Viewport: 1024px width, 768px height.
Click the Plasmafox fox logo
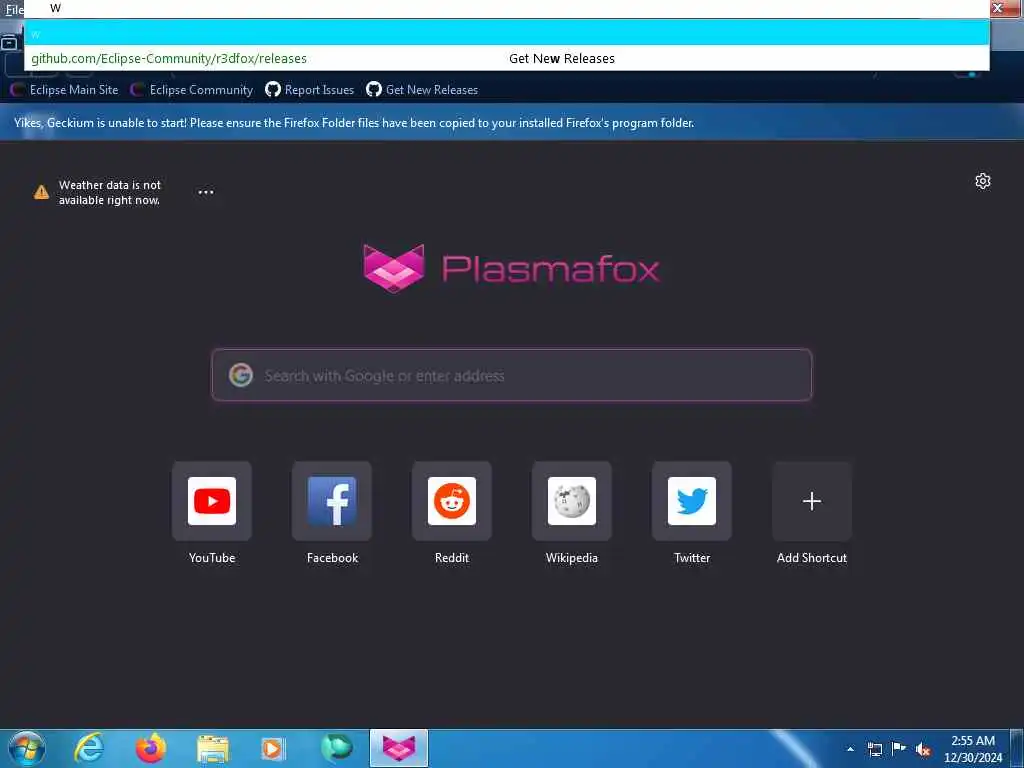point(394,268)
